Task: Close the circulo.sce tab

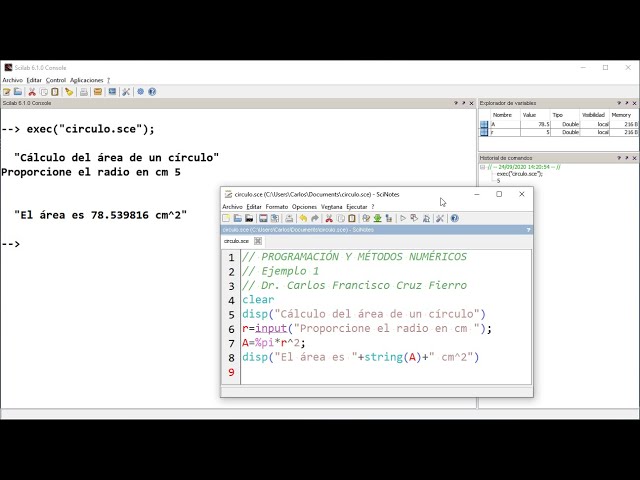Action: [258, 241]
